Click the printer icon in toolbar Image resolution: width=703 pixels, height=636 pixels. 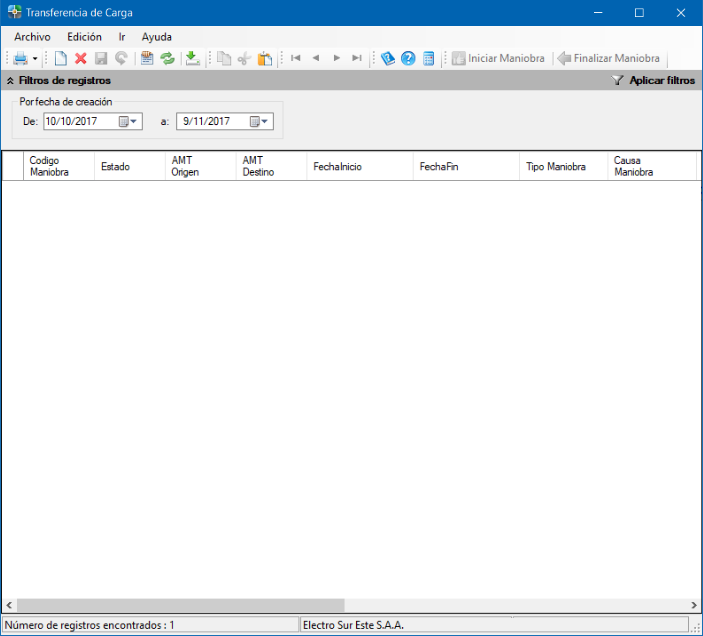(x=20, y=59)
